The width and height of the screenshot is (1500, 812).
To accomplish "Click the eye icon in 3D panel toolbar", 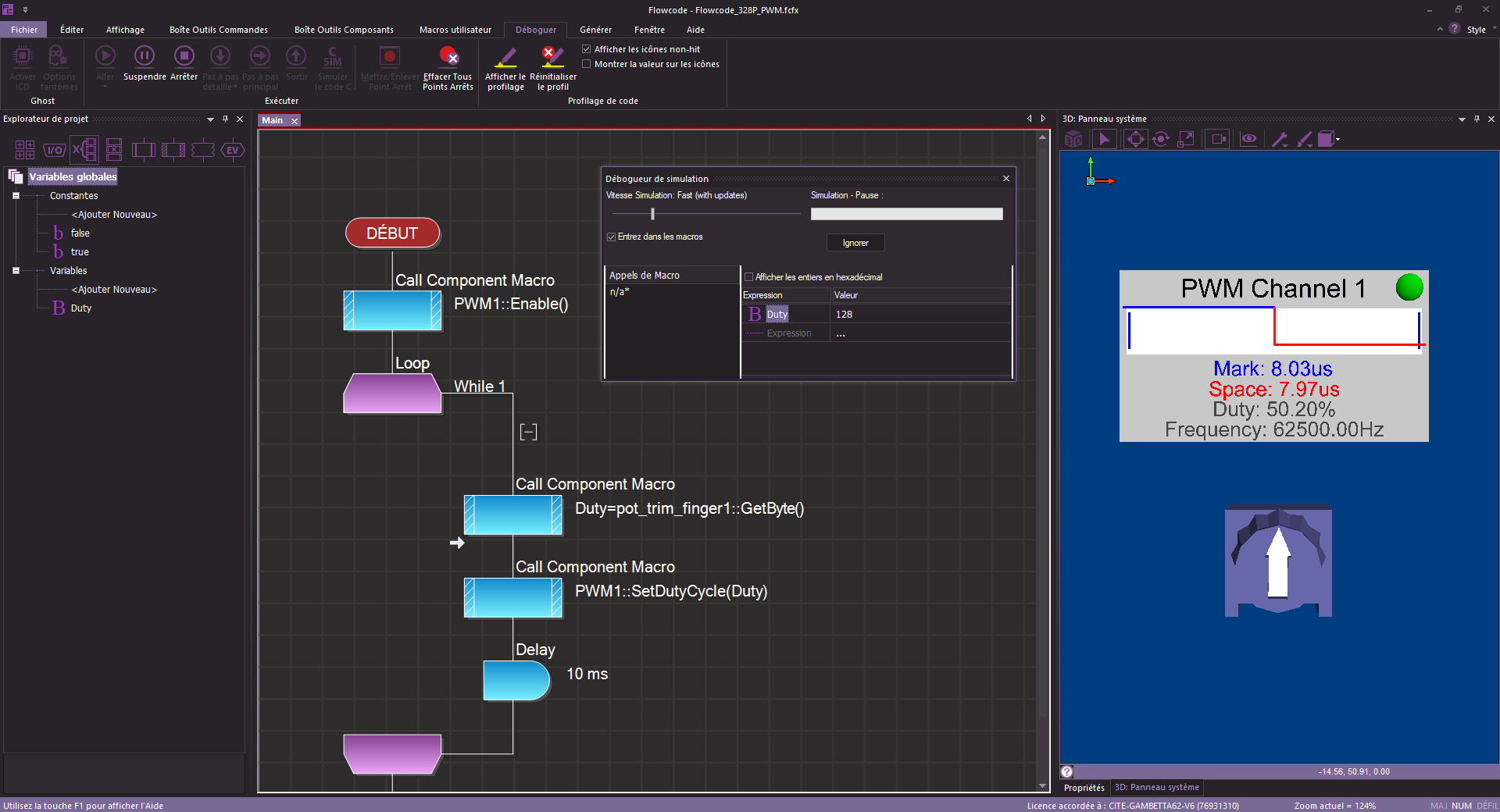I will pyautogui.click(x=1248, y=139).
